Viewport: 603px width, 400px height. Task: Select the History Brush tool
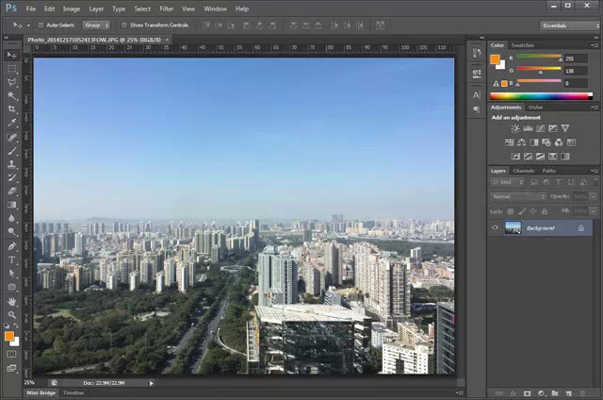point(12,178)
